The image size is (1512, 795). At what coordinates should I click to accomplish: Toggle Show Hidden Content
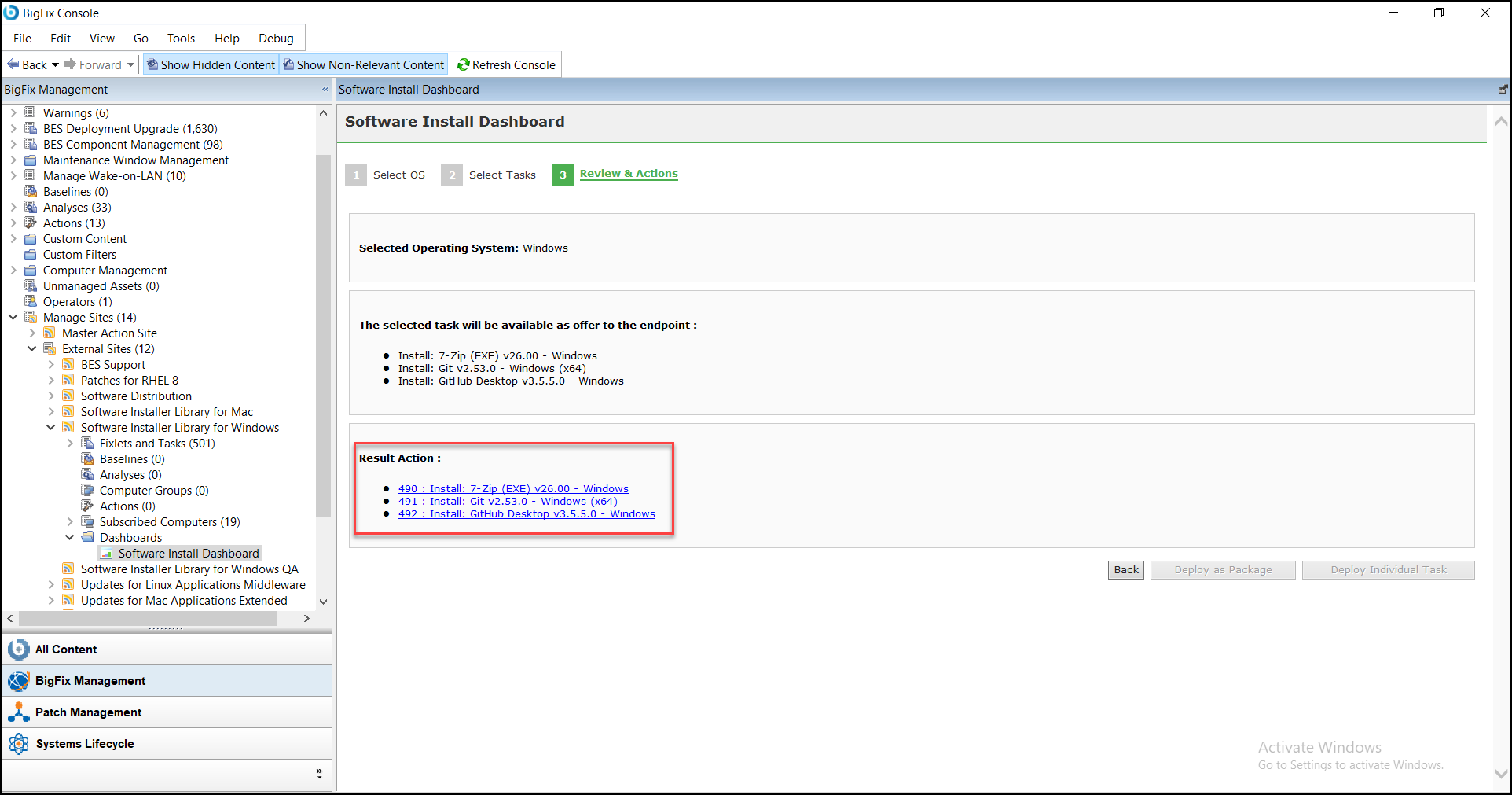click(x=211, y=64)
